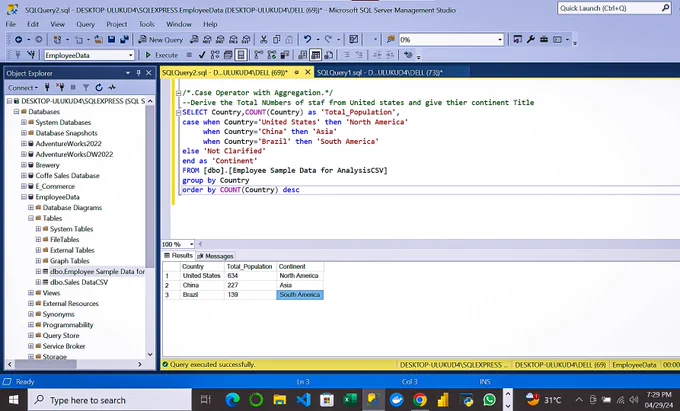
Task: Open the Tools menu
Action: (x=147, y=24)
